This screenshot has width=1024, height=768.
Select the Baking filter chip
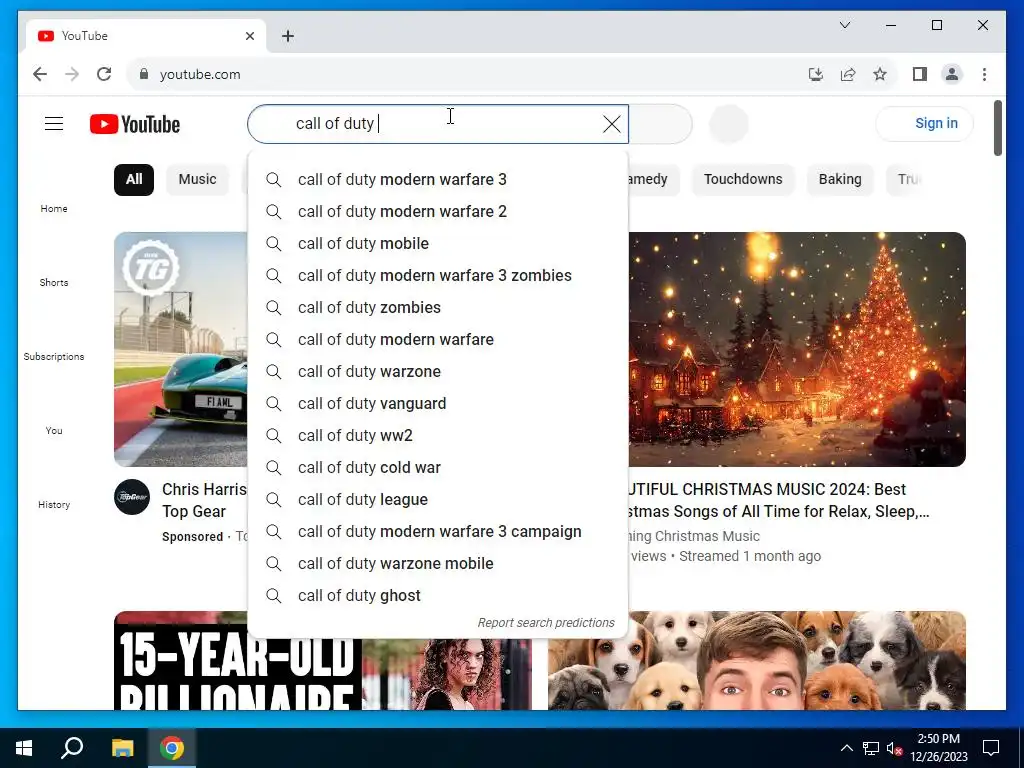840,180
